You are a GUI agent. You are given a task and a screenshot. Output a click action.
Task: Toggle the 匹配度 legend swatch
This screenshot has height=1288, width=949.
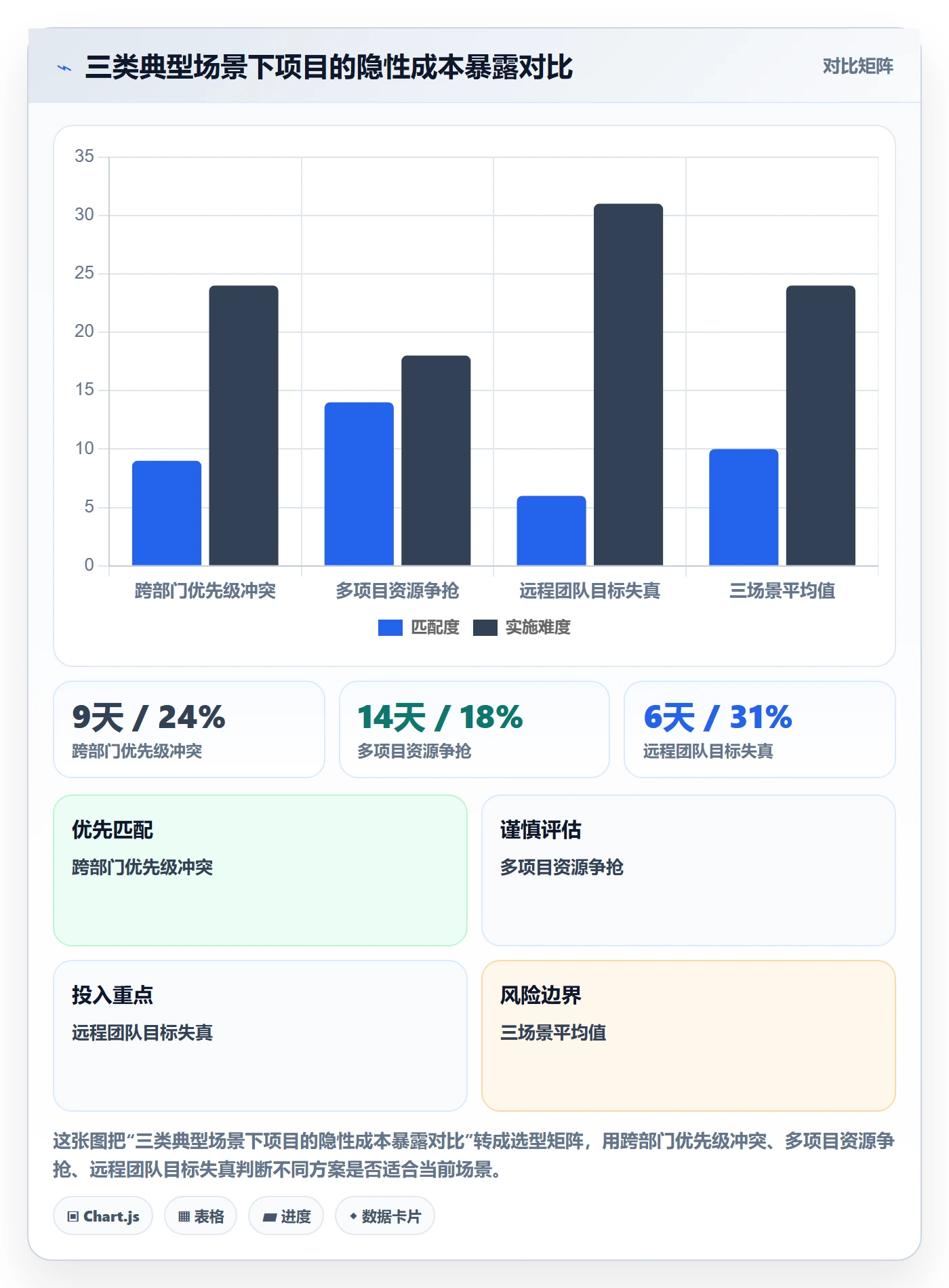(390, 628)
